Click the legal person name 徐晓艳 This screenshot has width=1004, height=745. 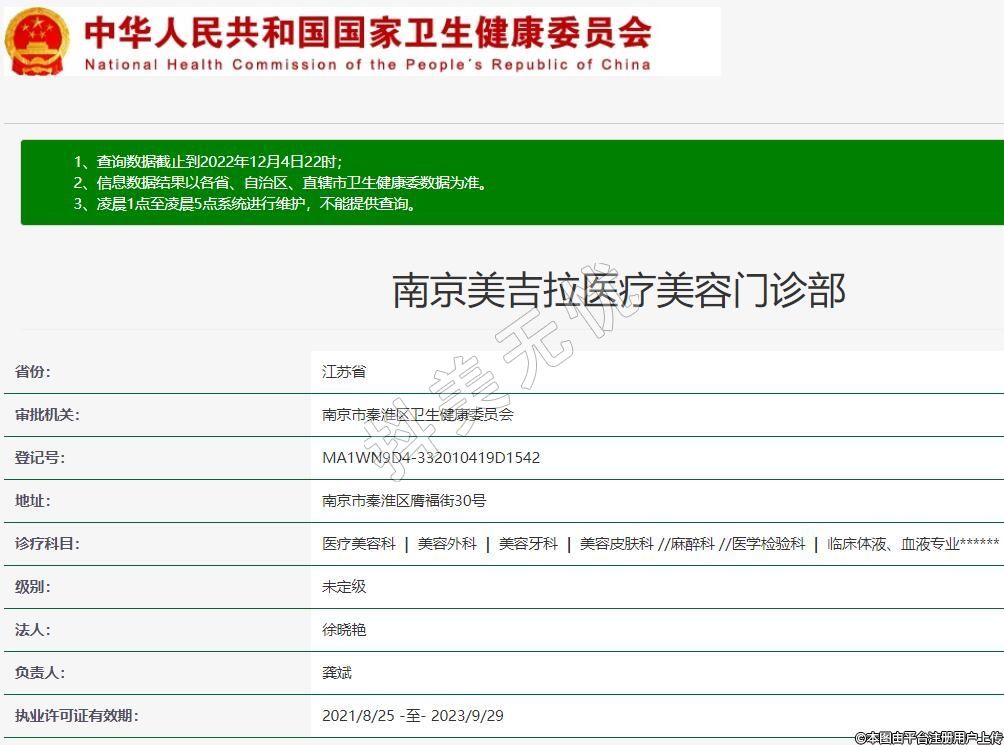[x=344, y=630]
